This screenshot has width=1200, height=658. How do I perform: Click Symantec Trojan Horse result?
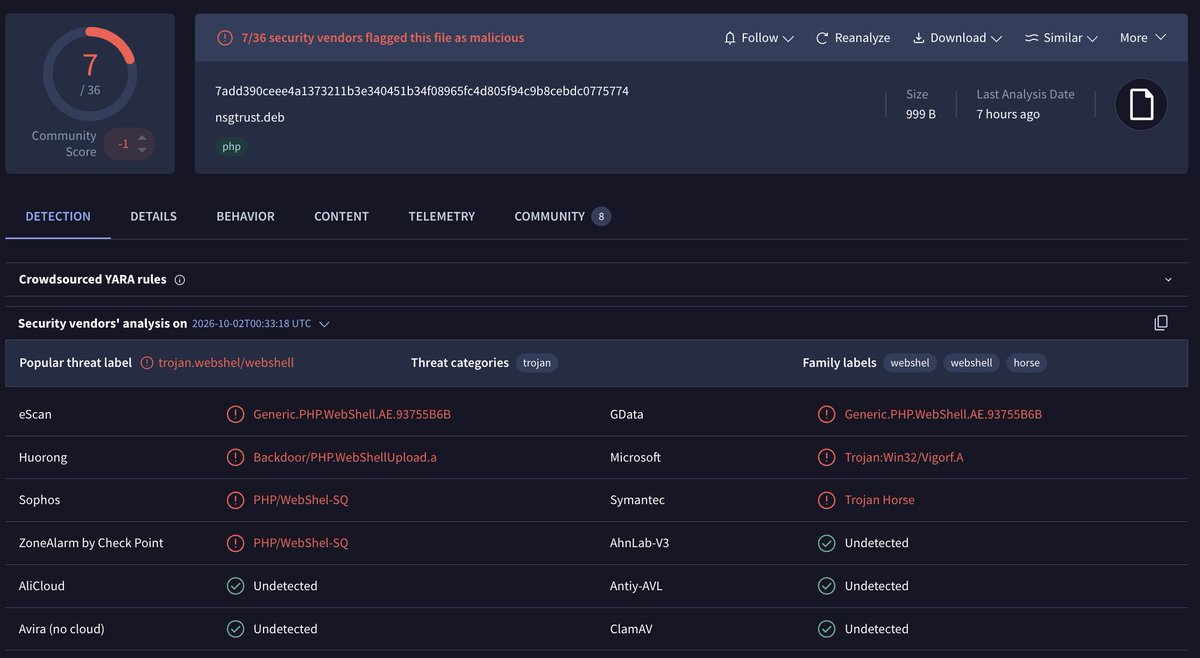pyautogui.click(x=879, y=500)
